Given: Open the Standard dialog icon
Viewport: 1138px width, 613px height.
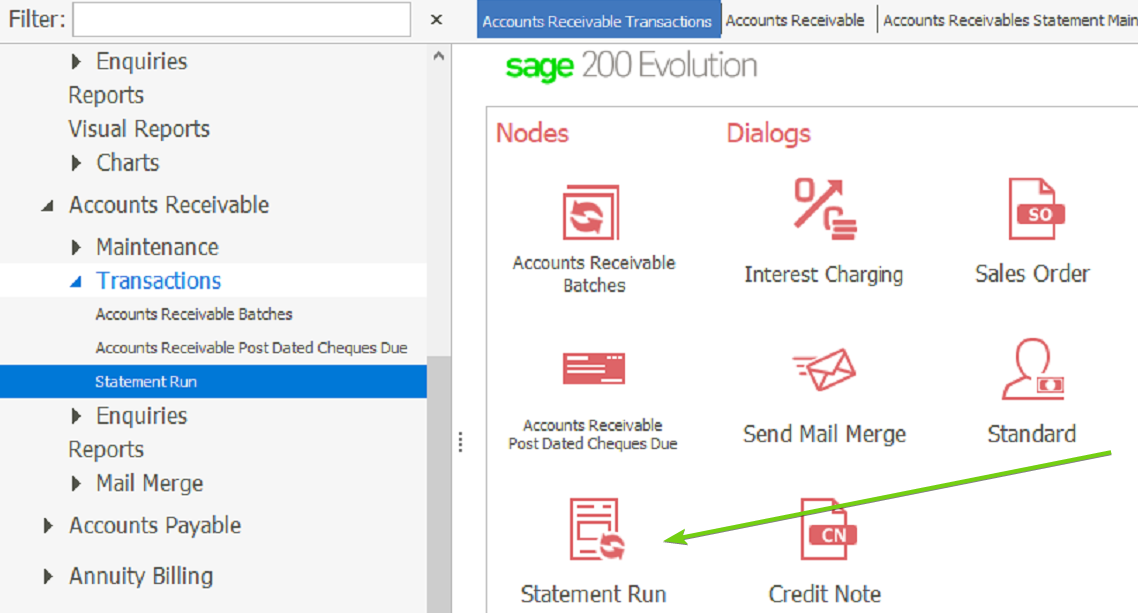Looking at the screenshot, I should tap(1032, 371).
